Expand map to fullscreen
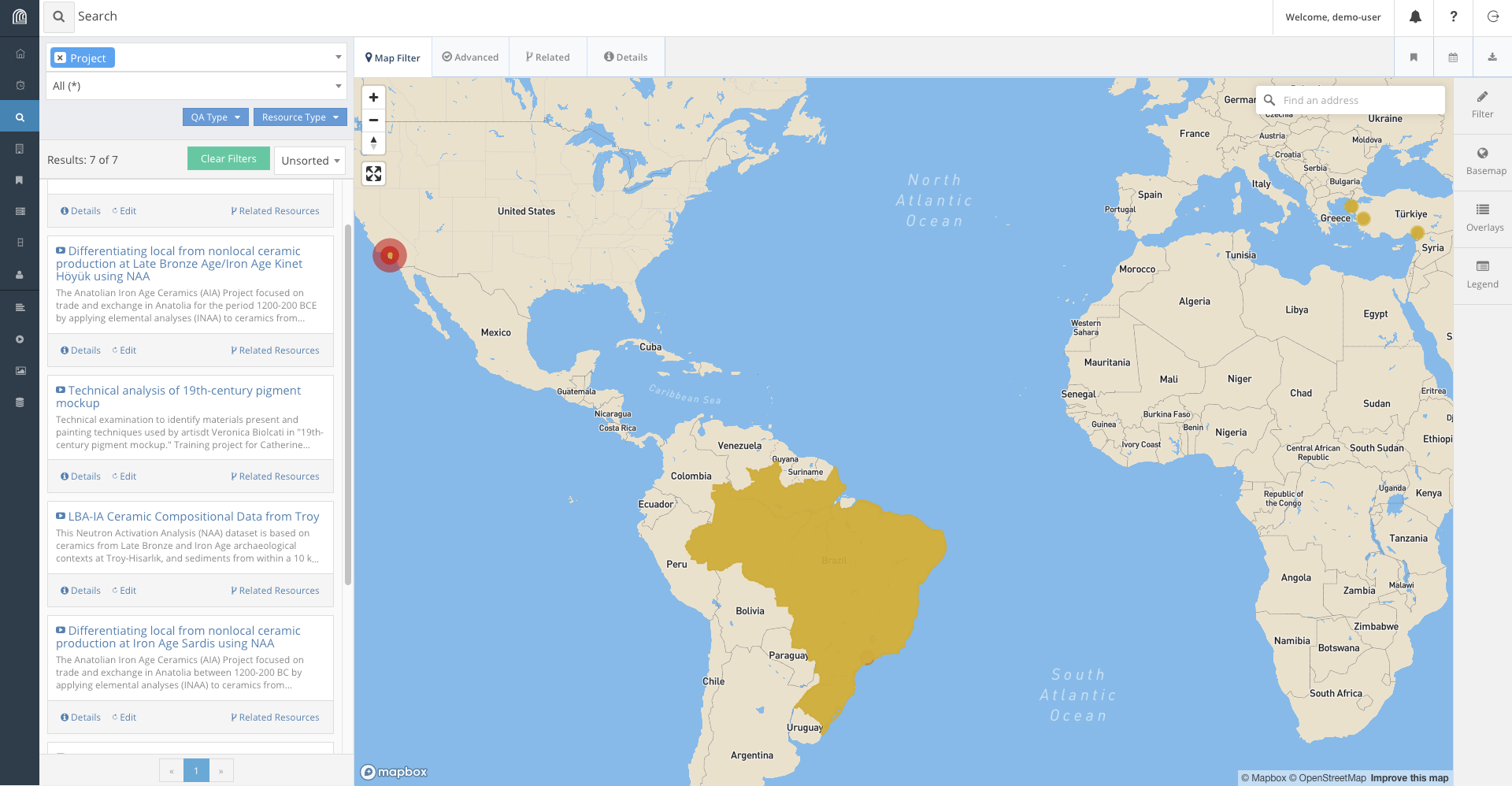Viewport: 1512px width, 786px height. coord(373,174)
